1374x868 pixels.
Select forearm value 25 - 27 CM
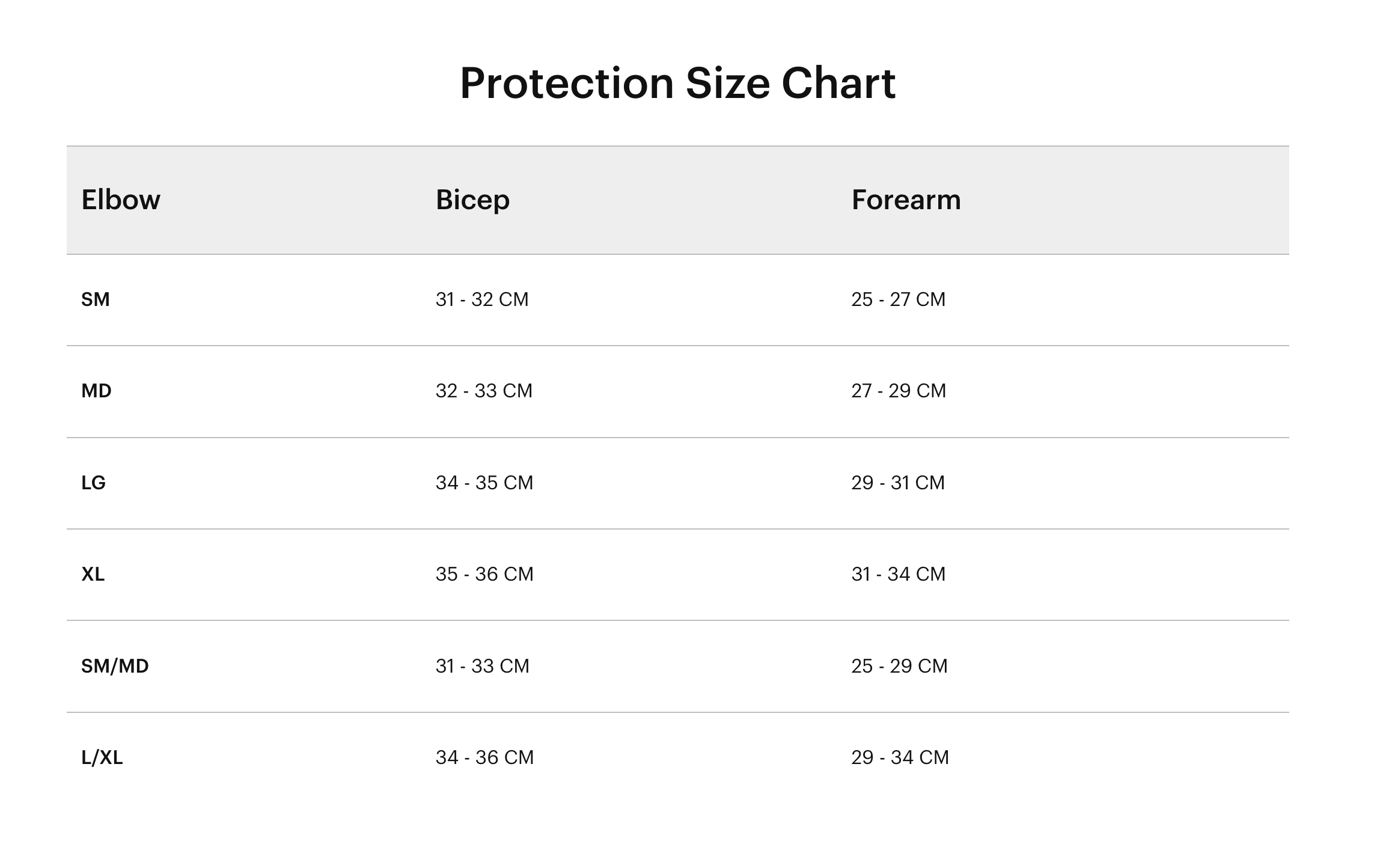[x=899, y=299]
